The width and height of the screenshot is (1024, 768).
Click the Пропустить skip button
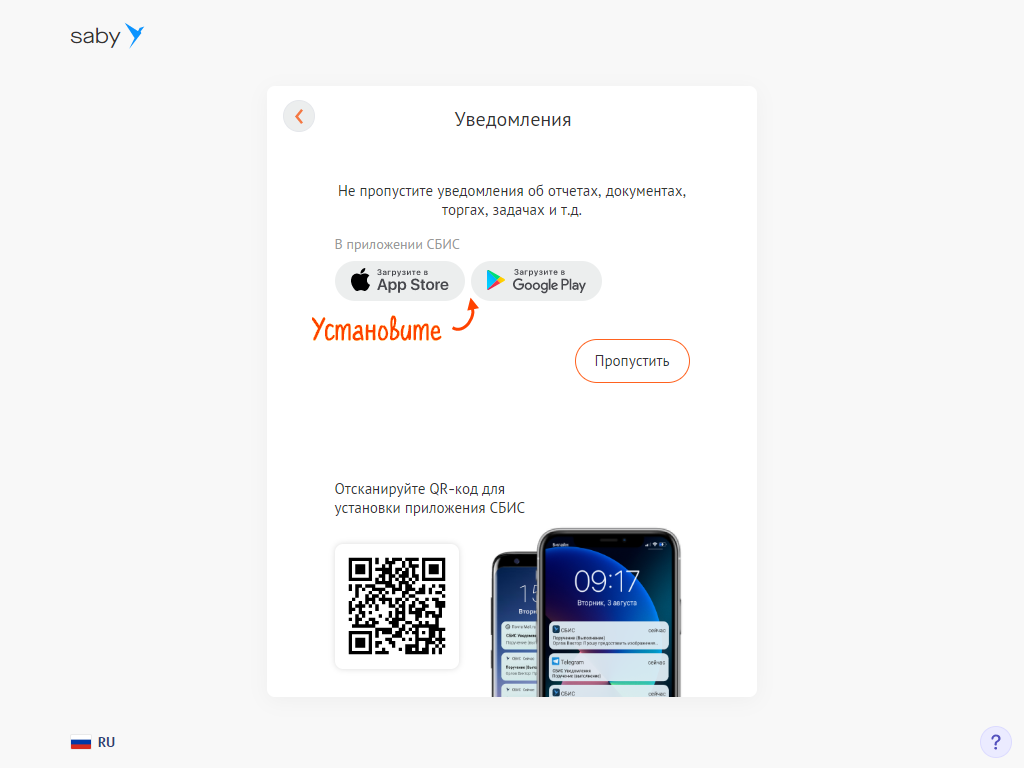[632, 361]
